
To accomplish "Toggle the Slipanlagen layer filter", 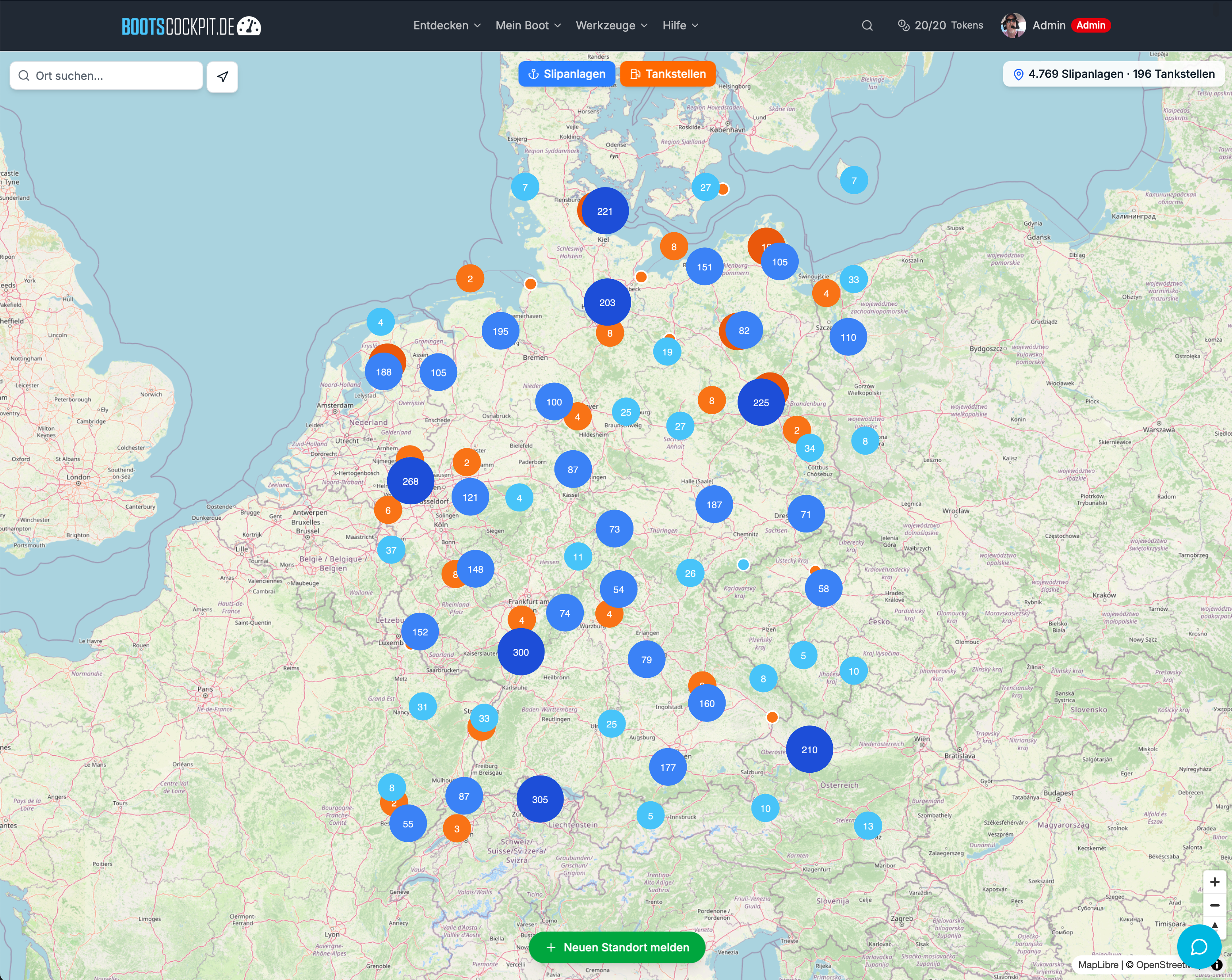I will (x=566, y=74).
